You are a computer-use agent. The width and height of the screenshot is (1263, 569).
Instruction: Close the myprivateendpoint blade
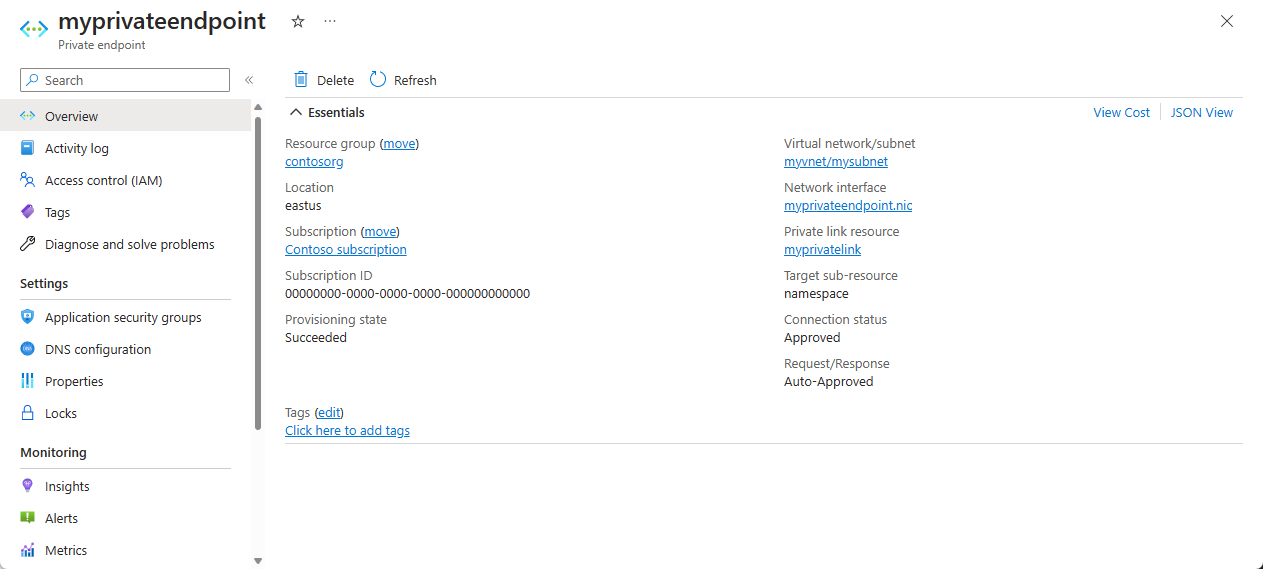1227,21
